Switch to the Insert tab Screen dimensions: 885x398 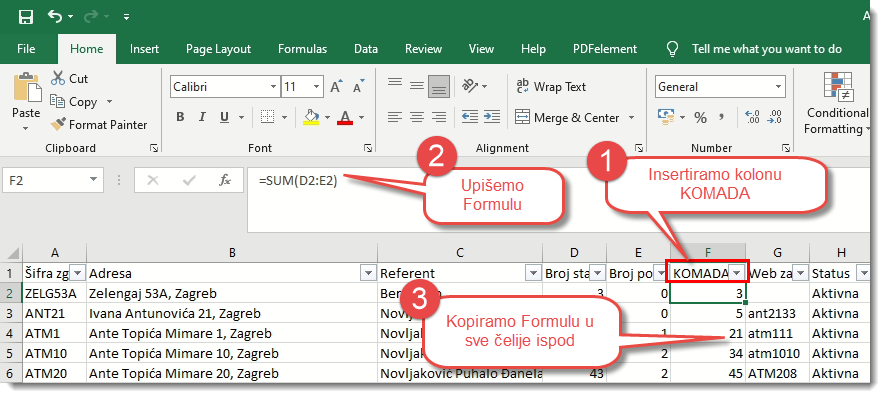pos(144,49)
